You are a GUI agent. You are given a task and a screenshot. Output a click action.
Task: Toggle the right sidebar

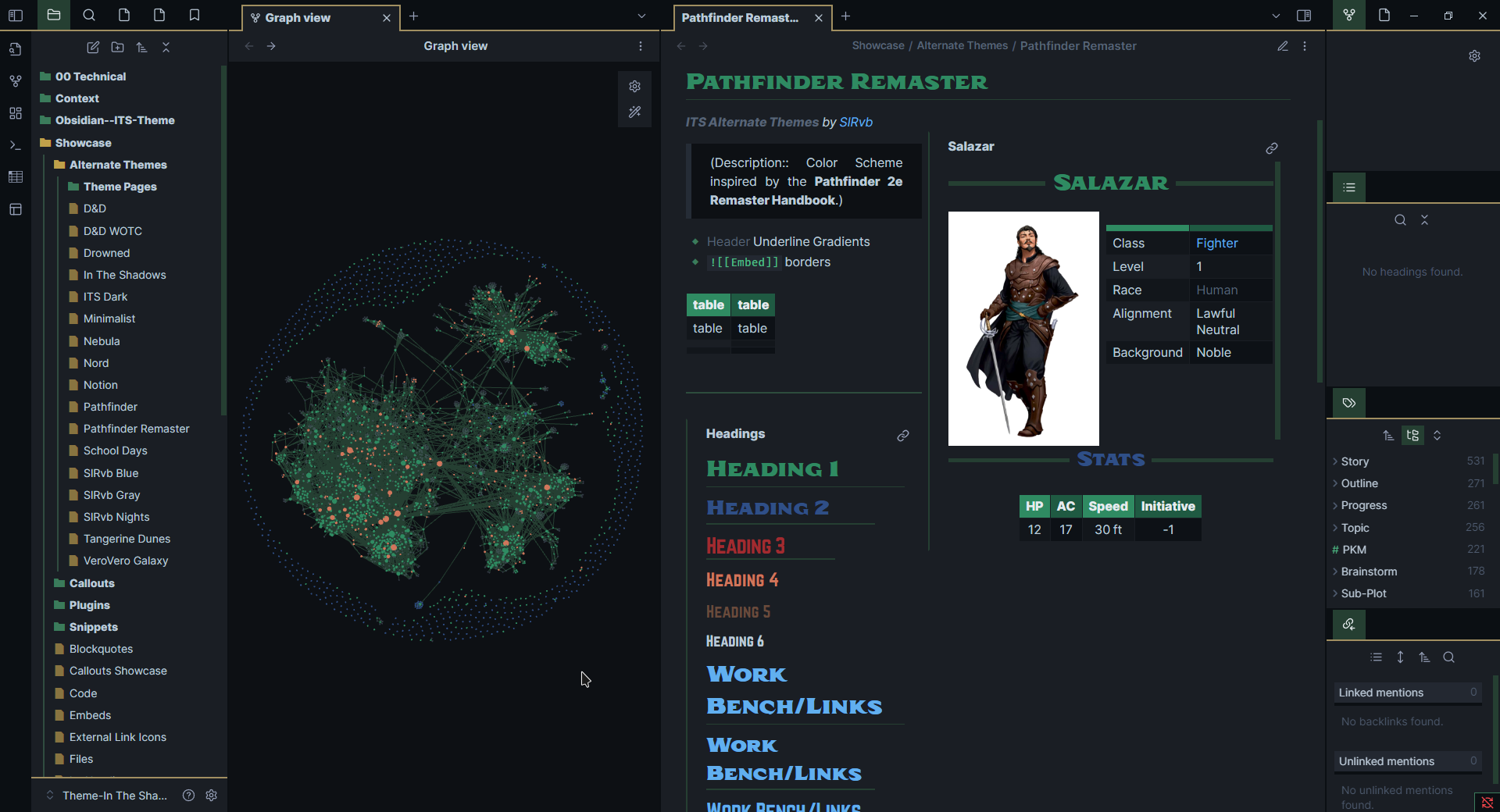[x=1304, y=16]
